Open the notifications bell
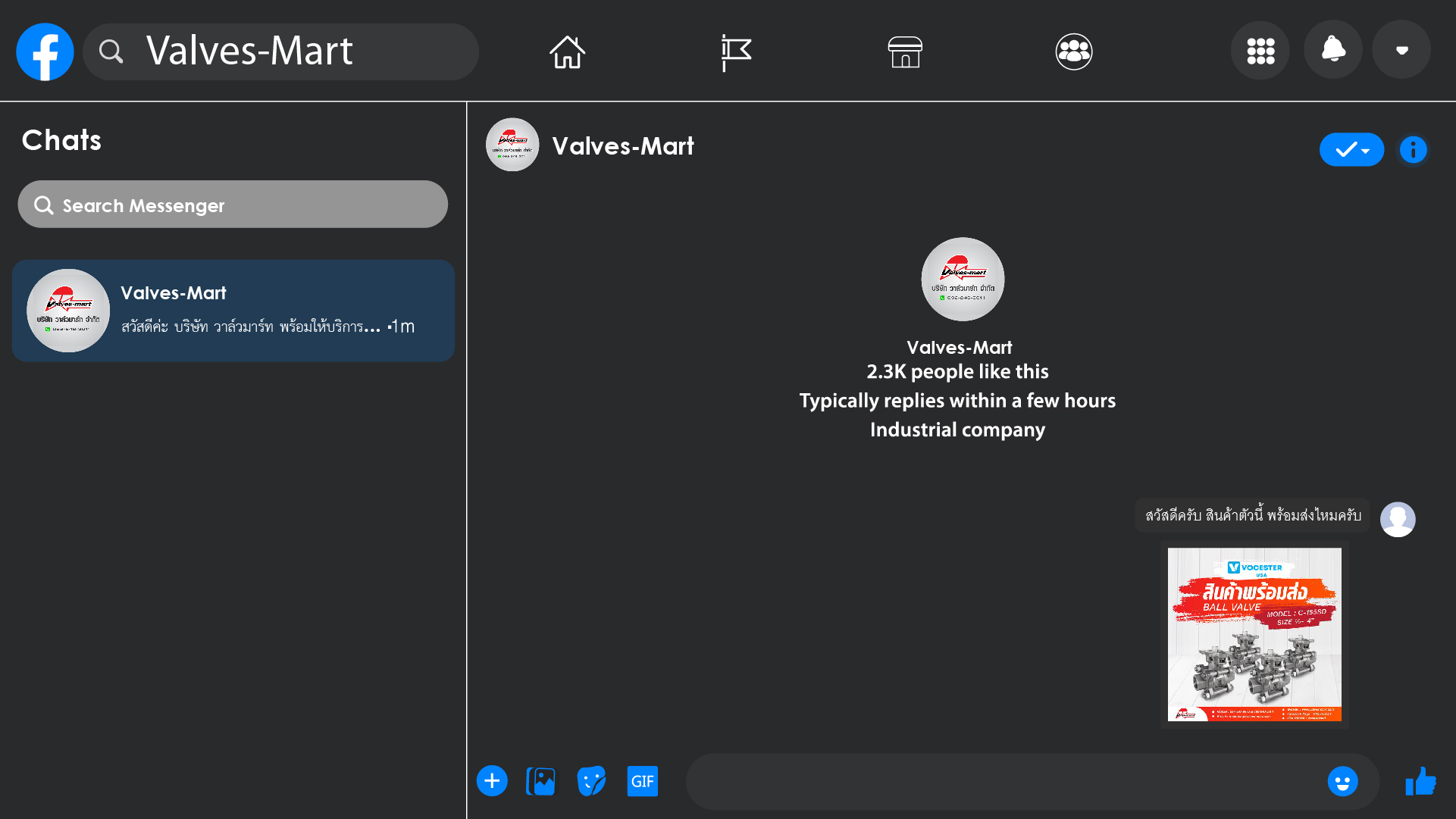 tap(1333, 50)
